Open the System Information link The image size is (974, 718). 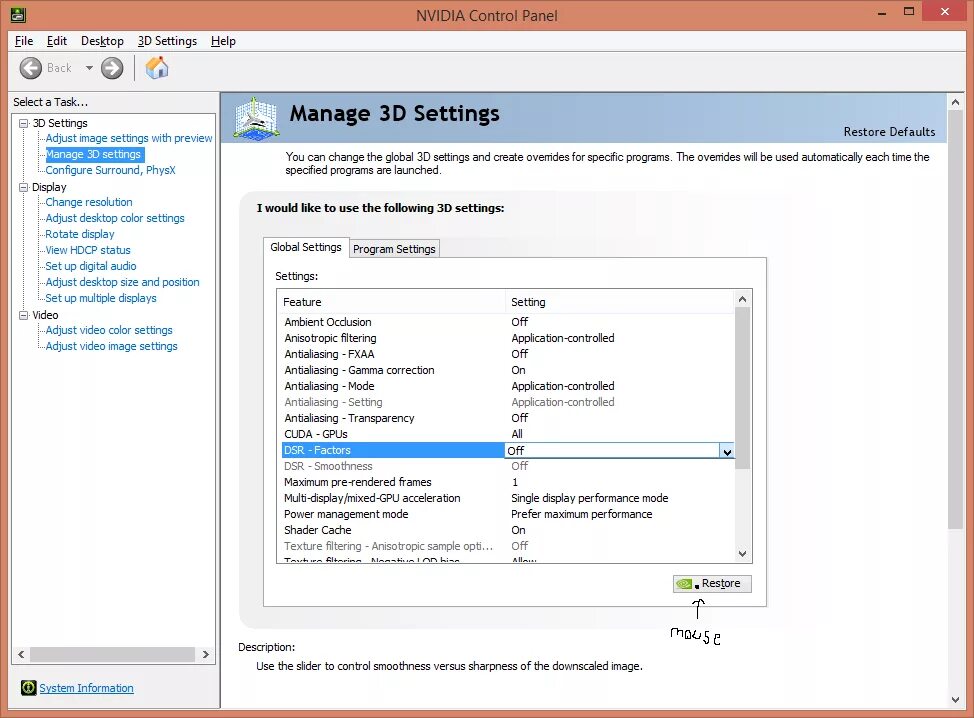[x=86, y=688]
